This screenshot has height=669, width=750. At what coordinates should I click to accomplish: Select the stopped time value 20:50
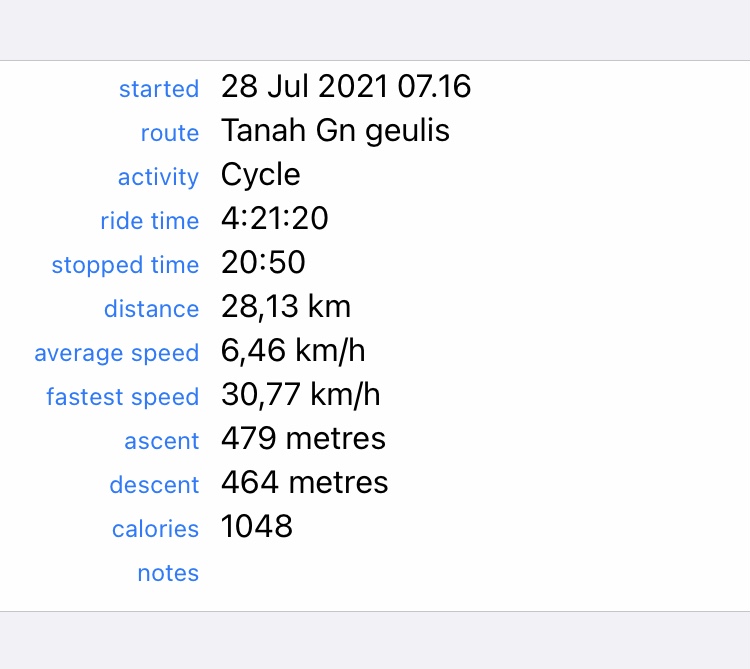pos(263,263)
